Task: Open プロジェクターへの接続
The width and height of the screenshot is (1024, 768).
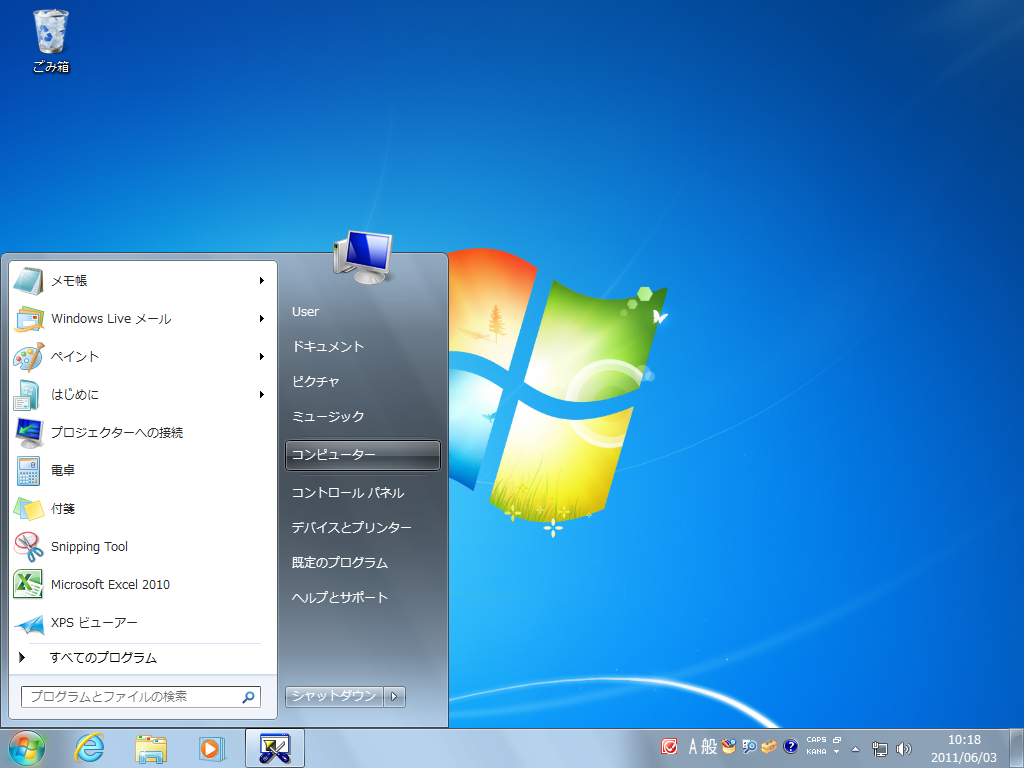Action: (144, 432)
